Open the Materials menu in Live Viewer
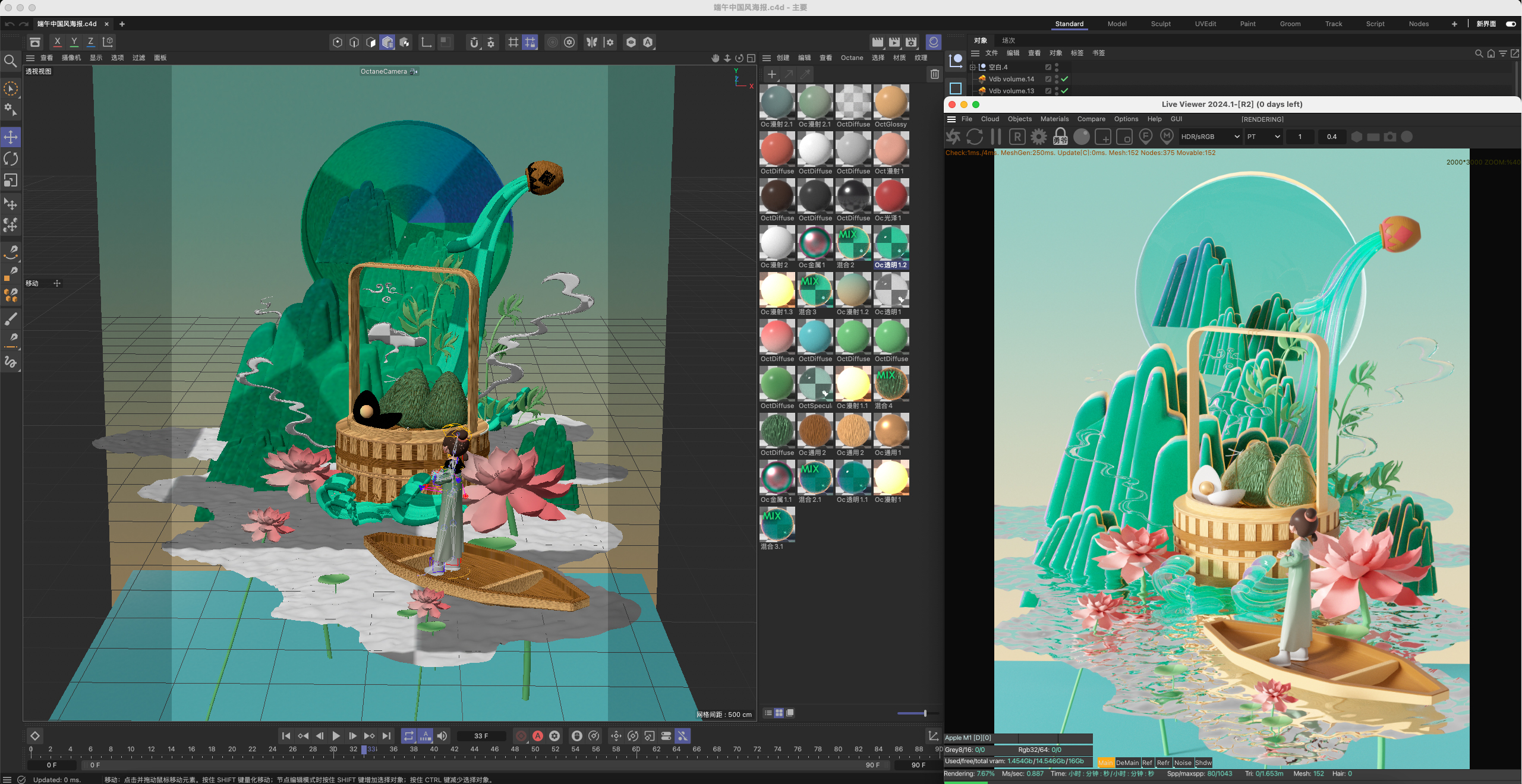This screenshot has height=784, width=1522. point(1054,119)
